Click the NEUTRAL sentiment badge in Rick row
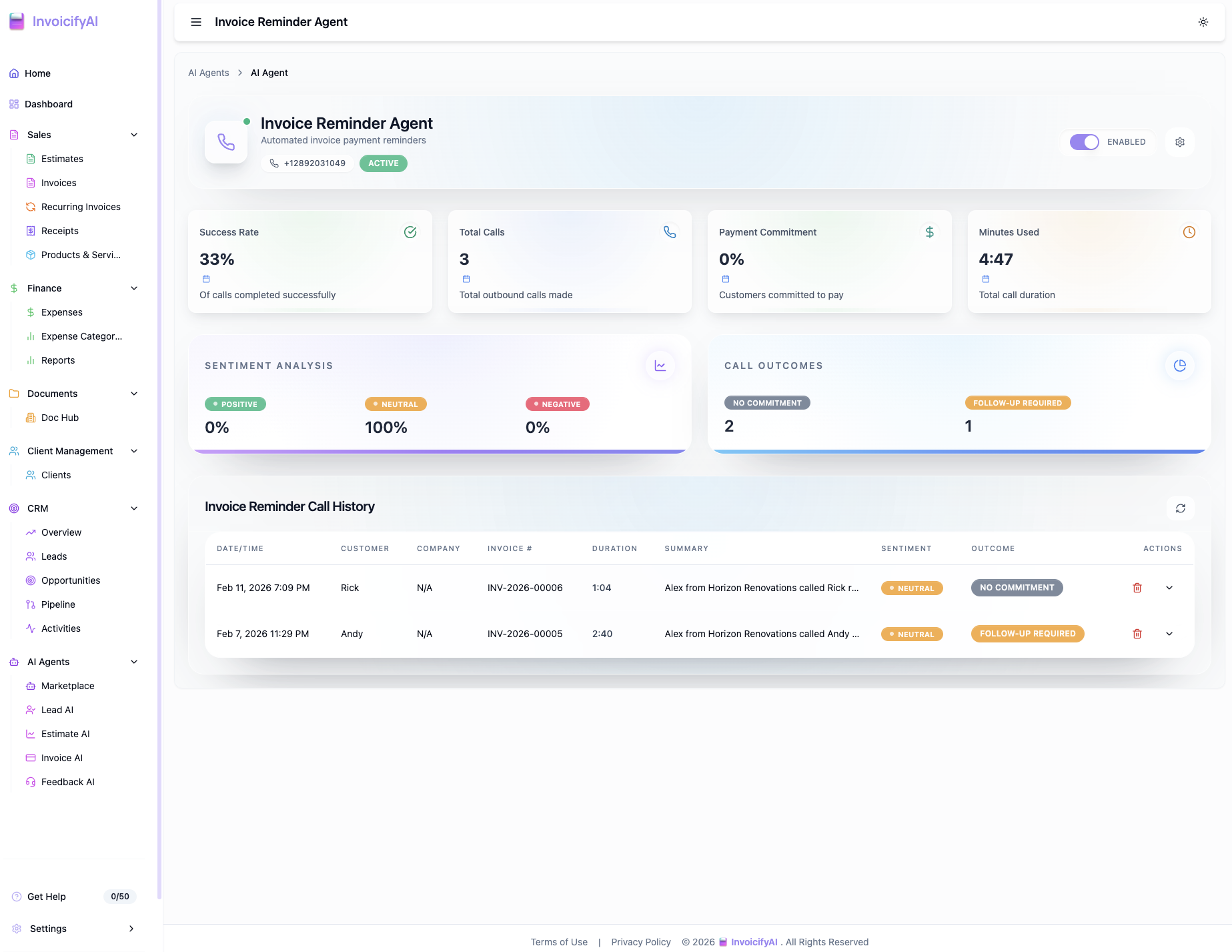The width and height of the screenshot is (1232, 952). coord(912,588)
